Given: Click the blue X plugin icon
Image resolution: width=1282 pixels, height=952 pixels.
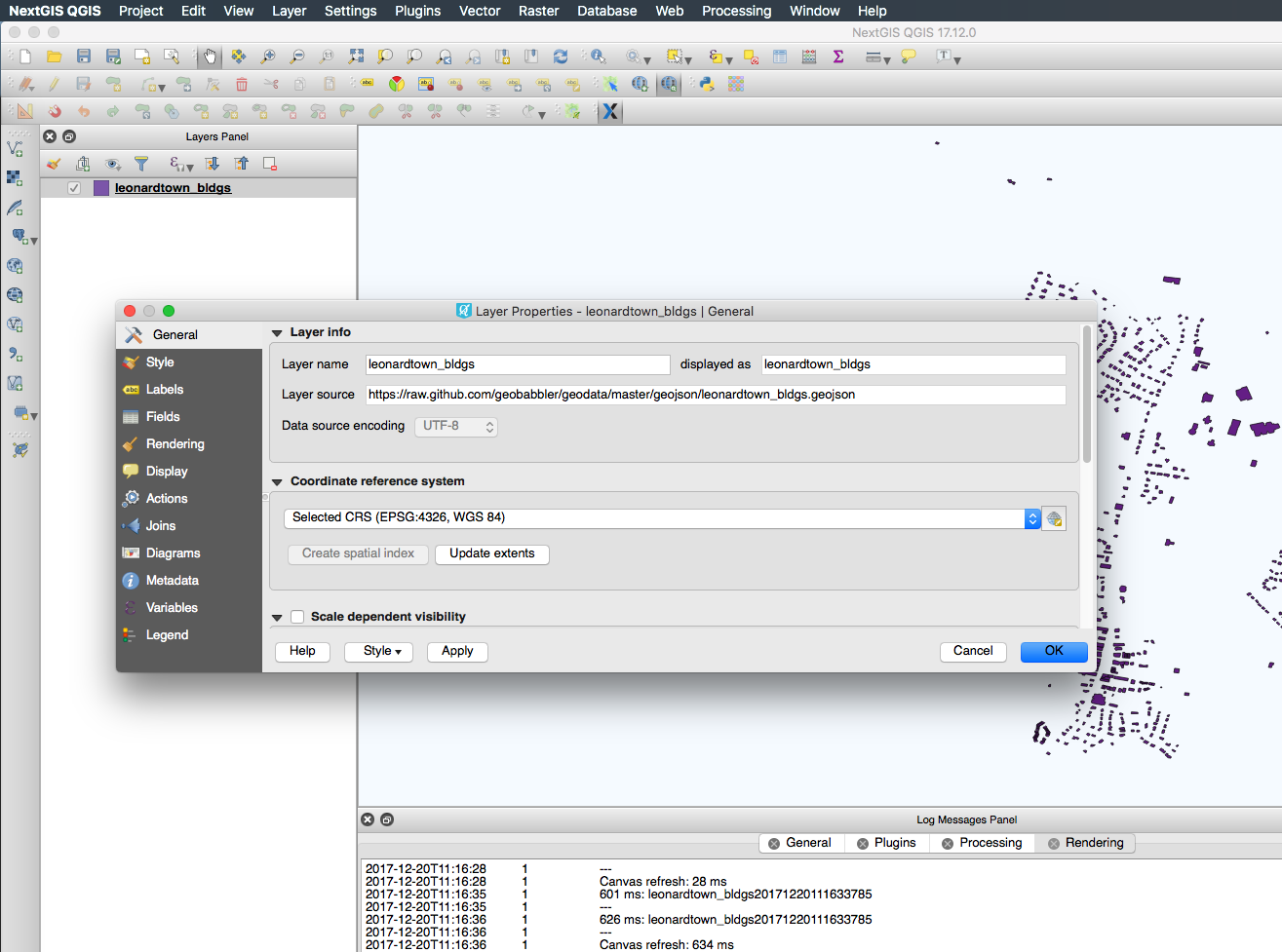Looking at the screenshot, I should [x=610, y=111].
